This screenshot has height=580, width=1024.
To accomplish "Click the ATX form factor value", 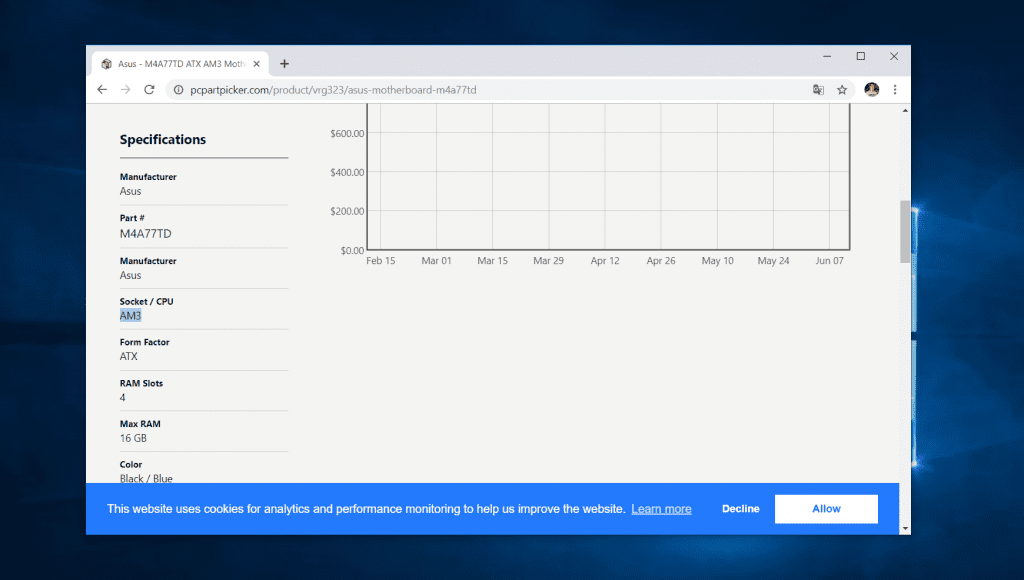I will (129, 356).
